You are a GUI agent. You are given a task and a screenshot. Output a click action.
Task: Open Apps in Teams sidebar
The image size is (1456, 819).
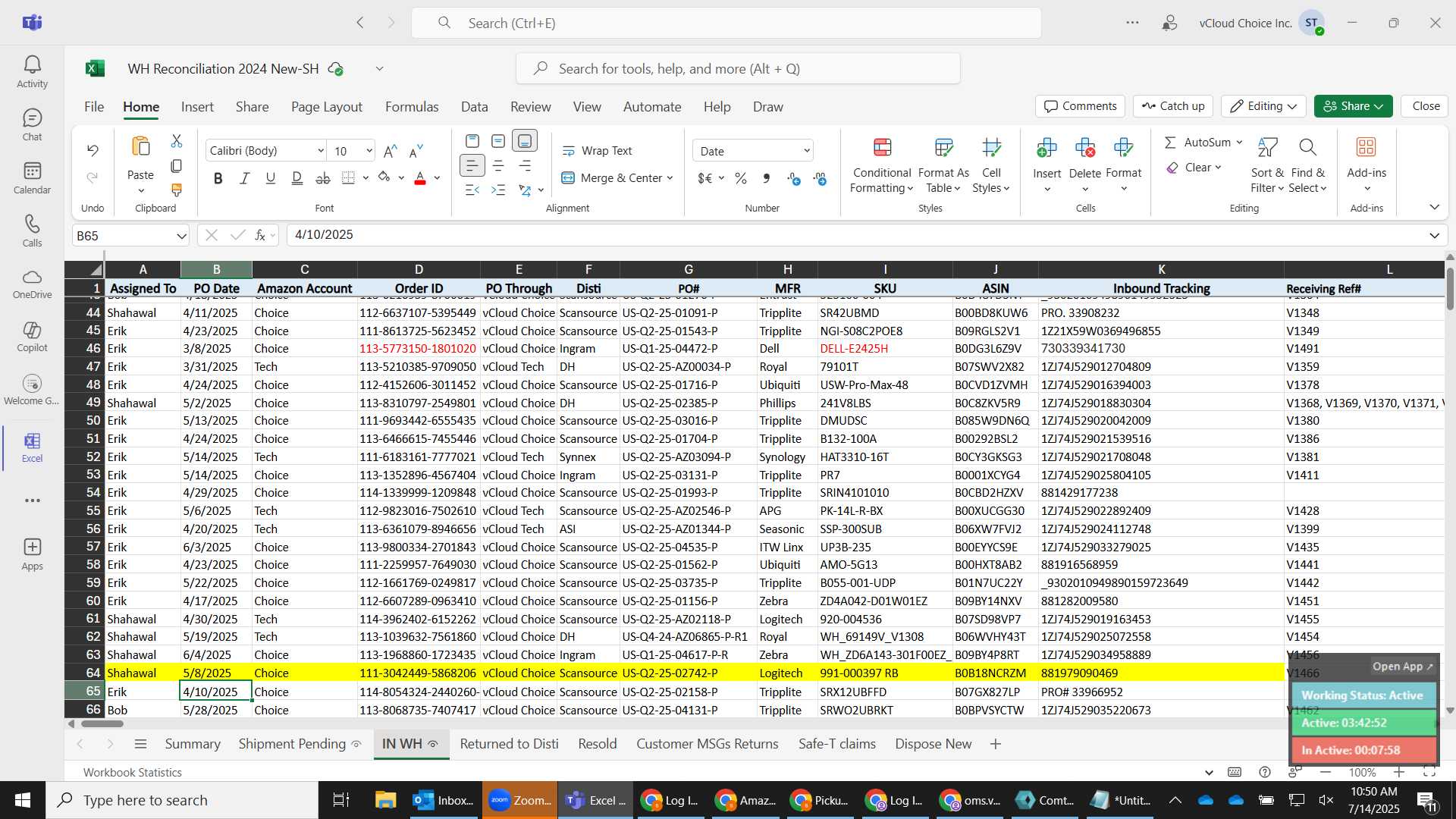coord(32,554)
